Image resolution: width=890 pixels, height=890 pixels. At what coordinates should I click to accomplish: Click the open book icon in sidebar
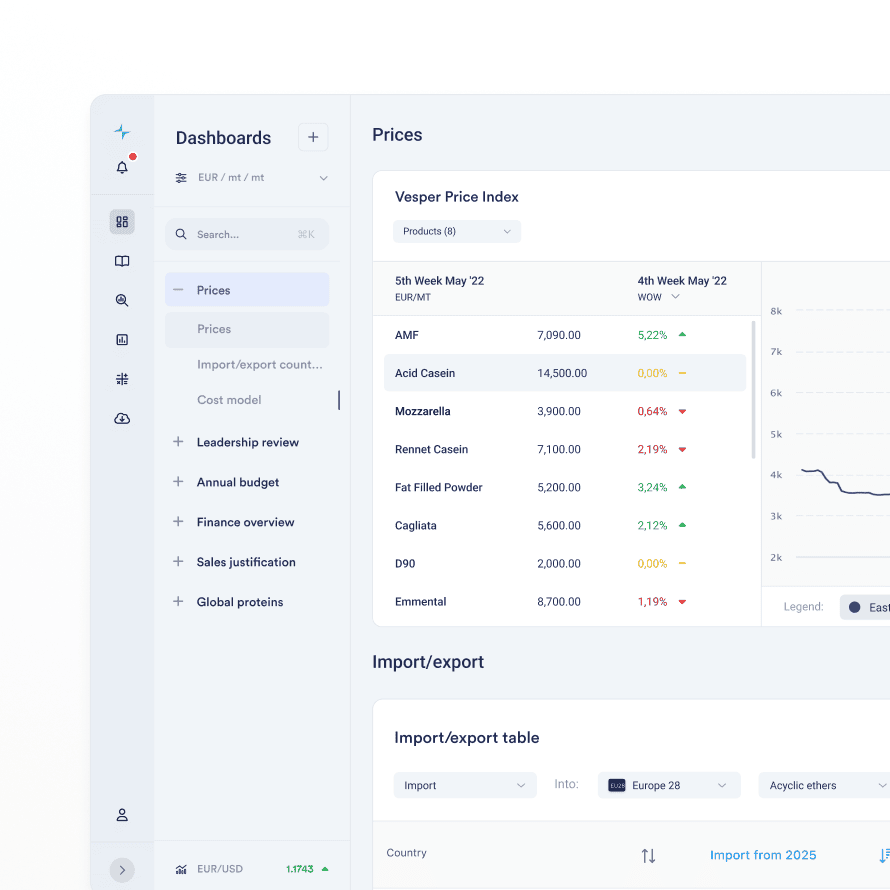122,261
